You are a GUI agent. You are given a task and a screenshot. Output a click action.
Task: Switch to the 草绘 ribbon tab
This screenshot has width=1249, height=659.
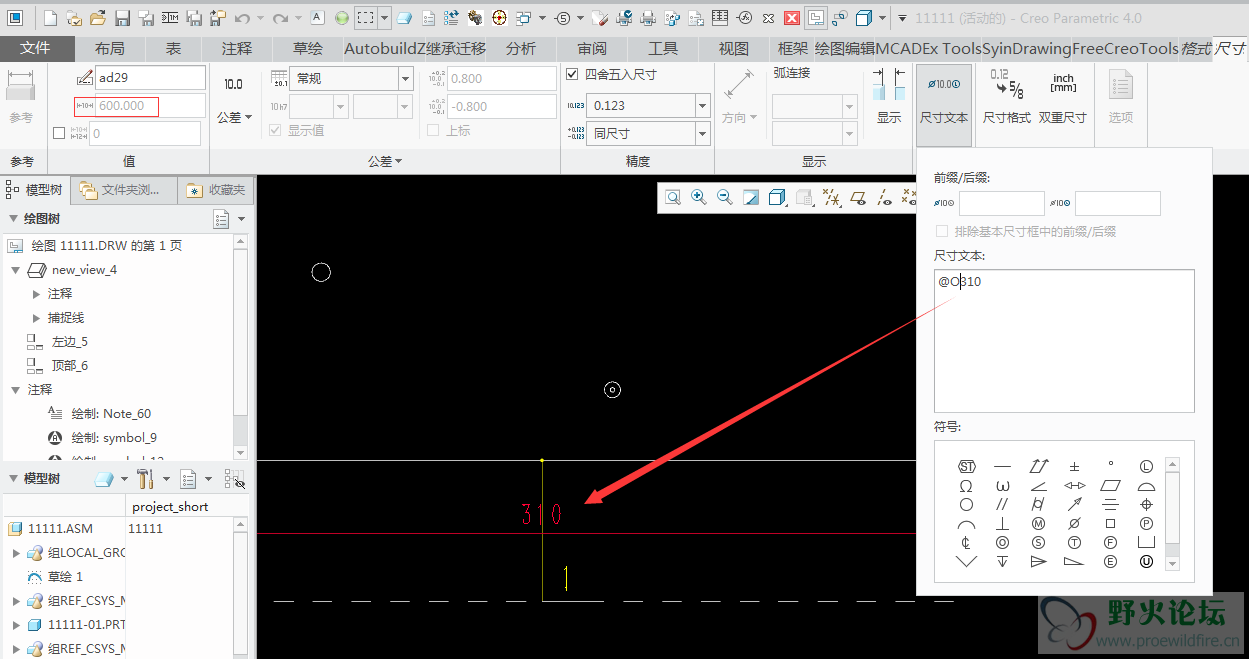pos(308,48)
